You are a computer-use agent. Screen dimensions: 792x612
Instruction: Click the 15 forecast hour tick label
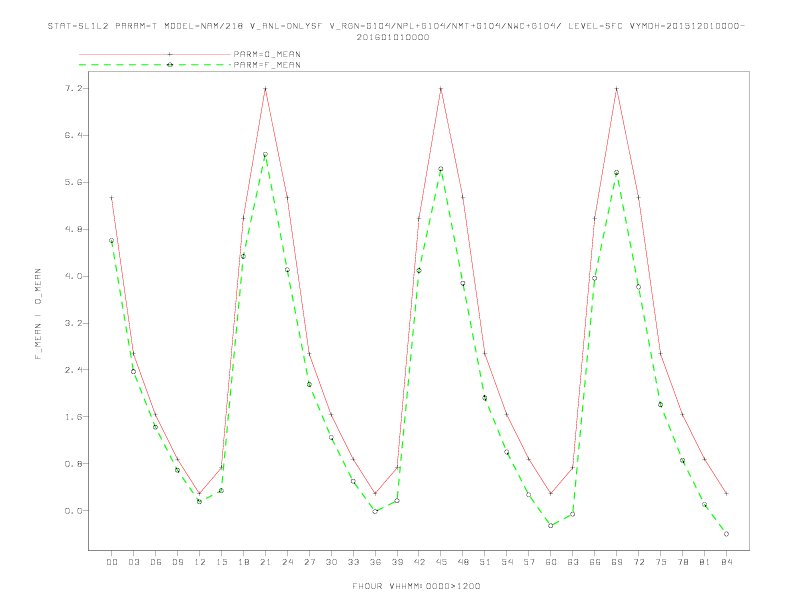click(221, 562)
